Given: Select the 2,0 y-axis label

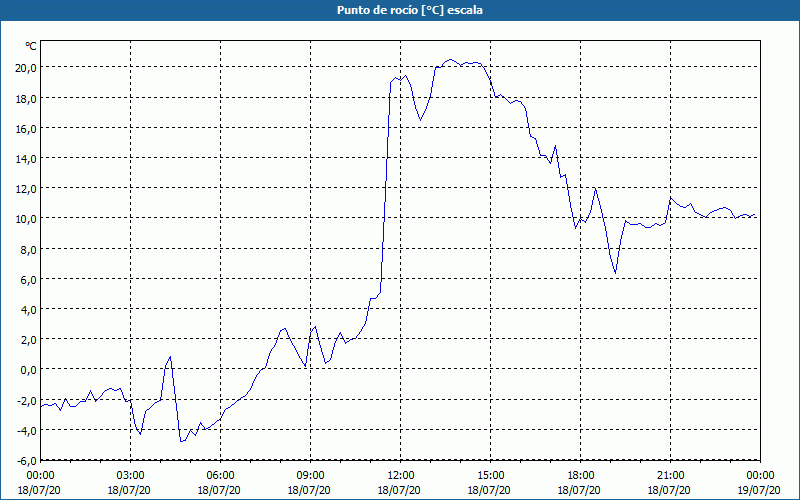Looking at the screenshot, I should pos(28,340).
